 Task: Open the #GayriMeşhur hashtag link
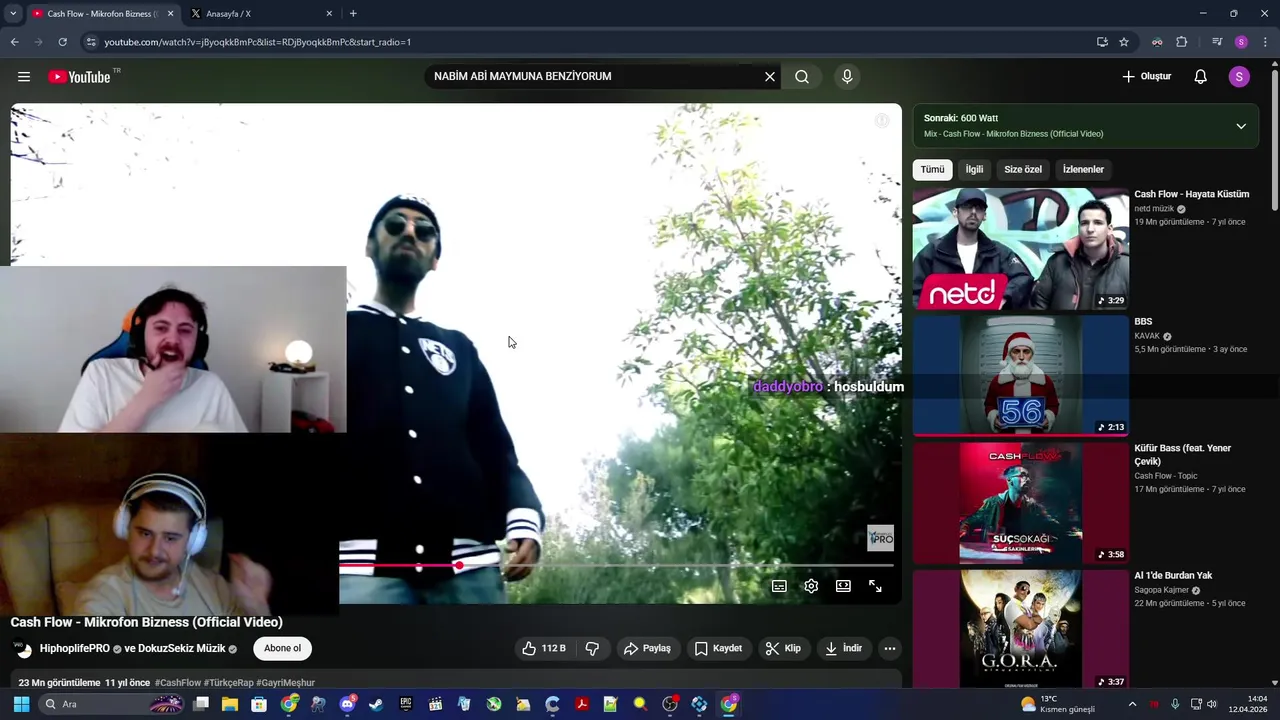coord(285,683)
